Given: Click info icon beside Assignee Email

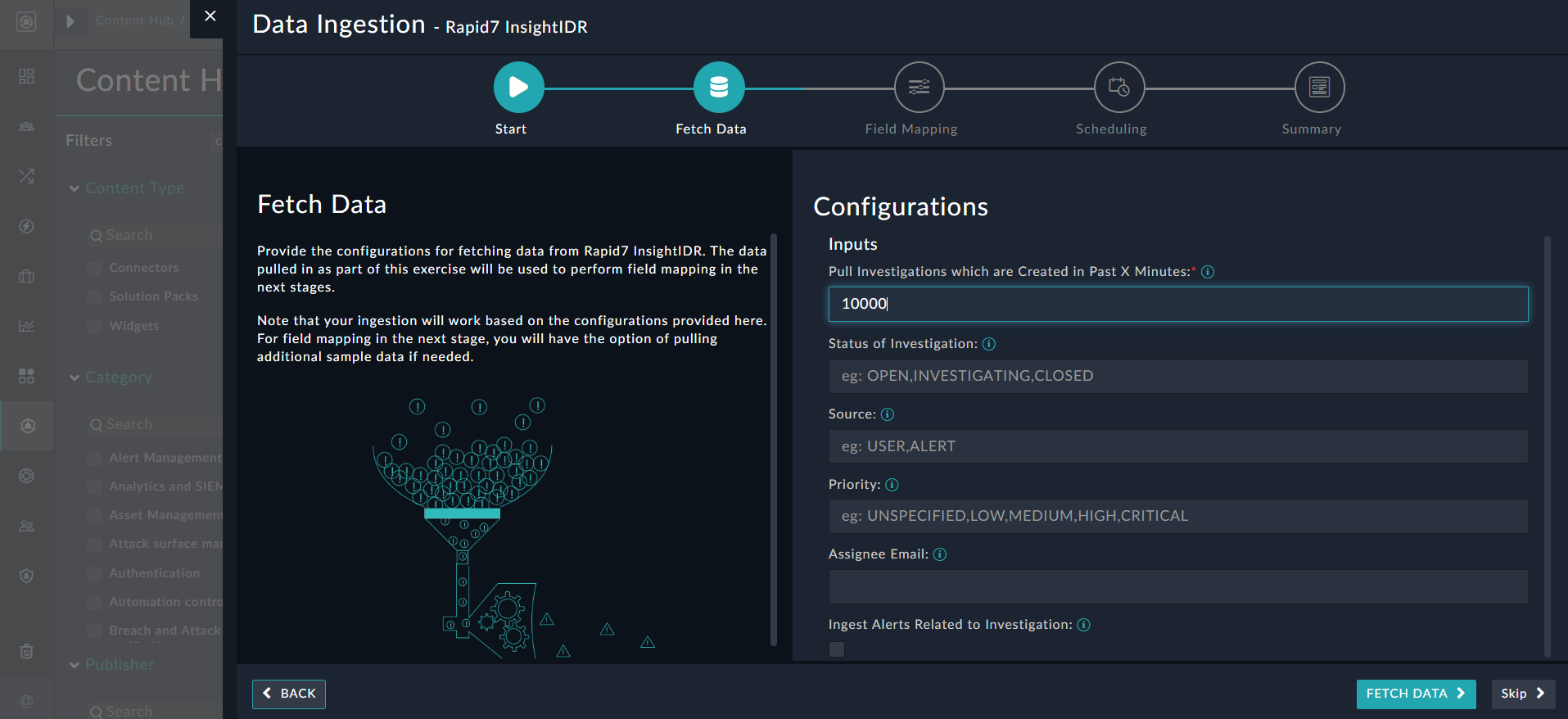Looking at the screenshot, I should pos(939,554).
